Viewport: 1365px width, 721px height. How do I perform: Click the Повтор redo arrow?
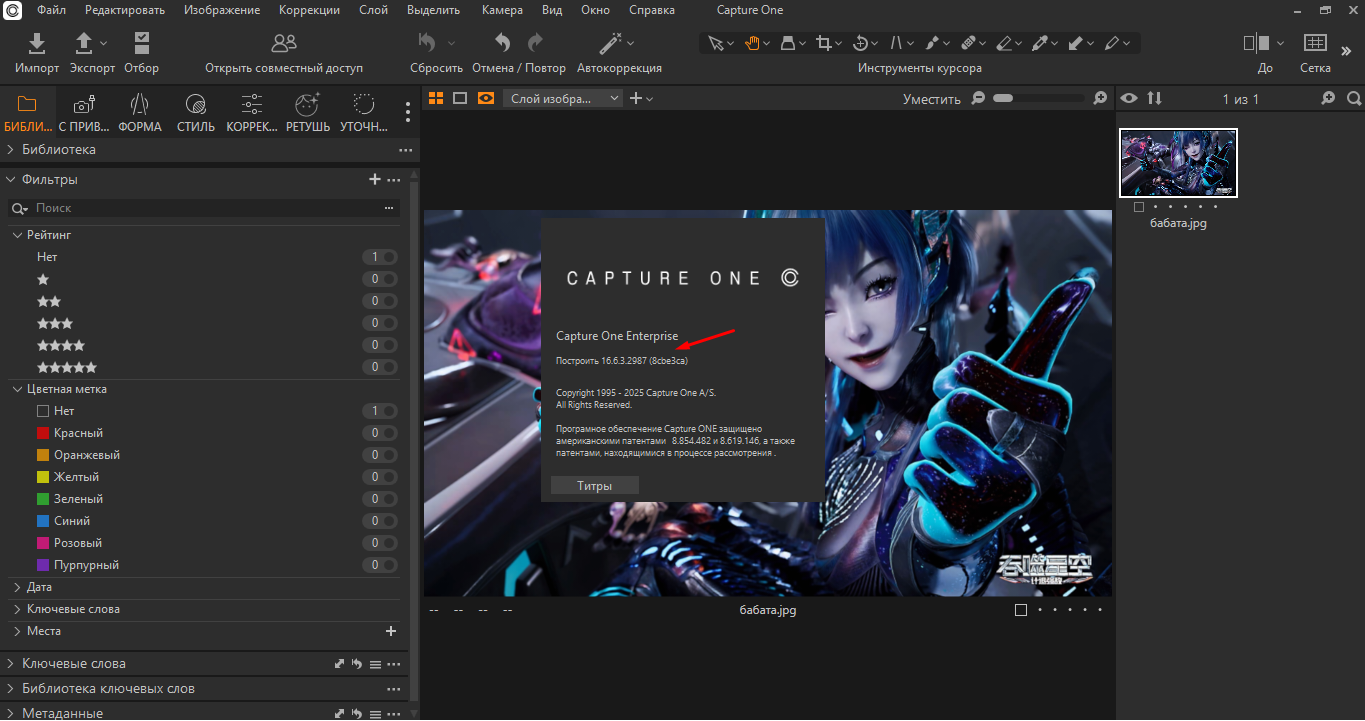click(x=536, y=43)
